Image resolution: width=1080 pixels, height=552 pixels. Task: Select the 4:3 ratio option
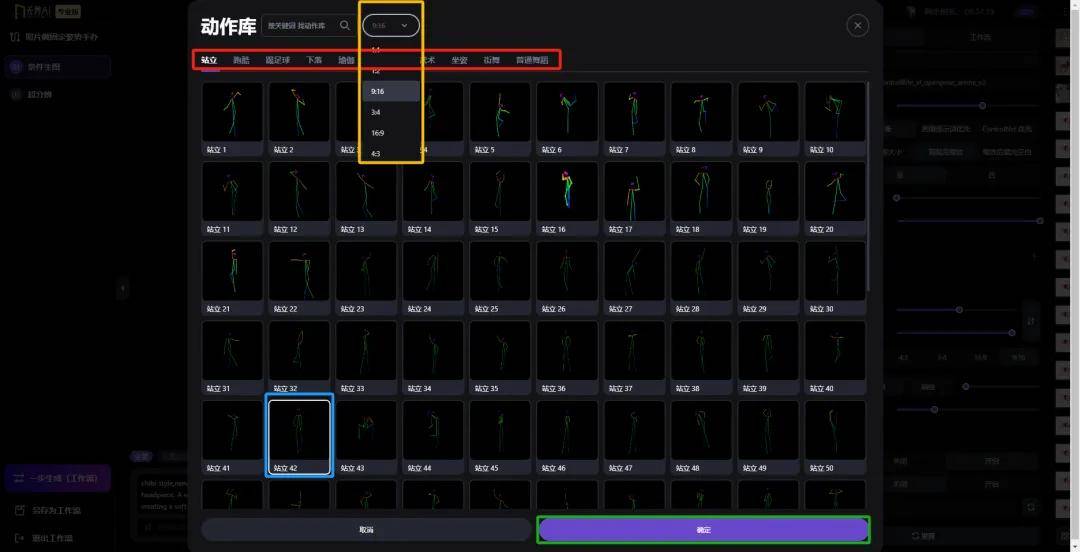click(376, 154)
